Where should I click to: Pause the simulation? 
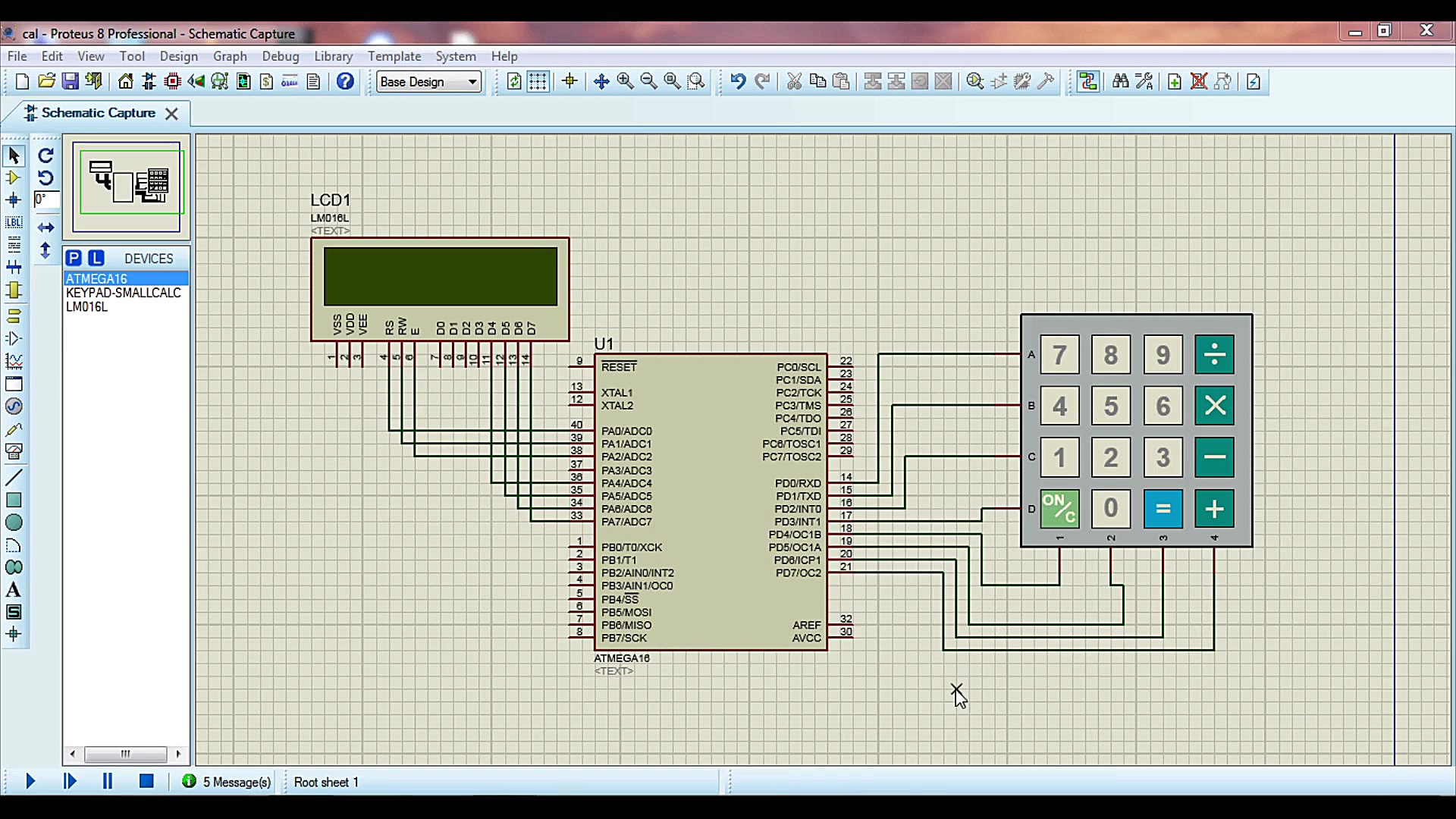(108, 781)
